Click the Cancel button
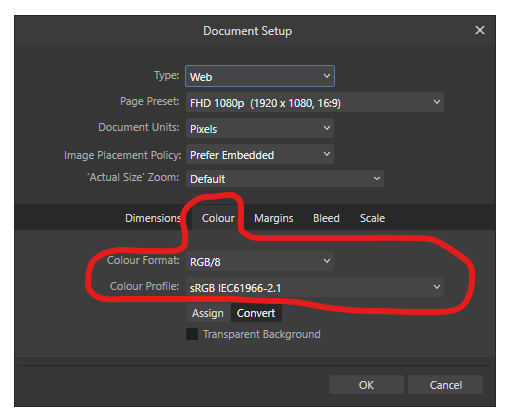The image size is (507, 420). tap(445, 385)
